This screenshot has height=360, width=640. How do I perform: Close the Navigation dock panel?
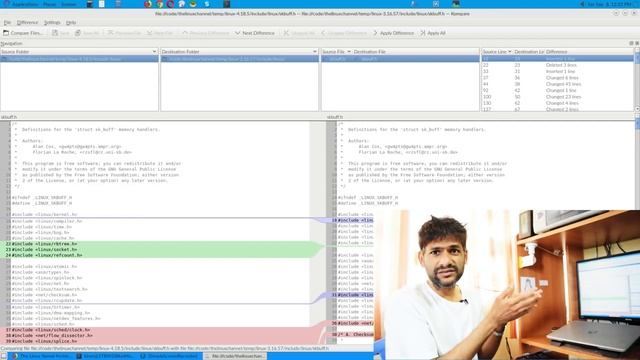point(637,43)
